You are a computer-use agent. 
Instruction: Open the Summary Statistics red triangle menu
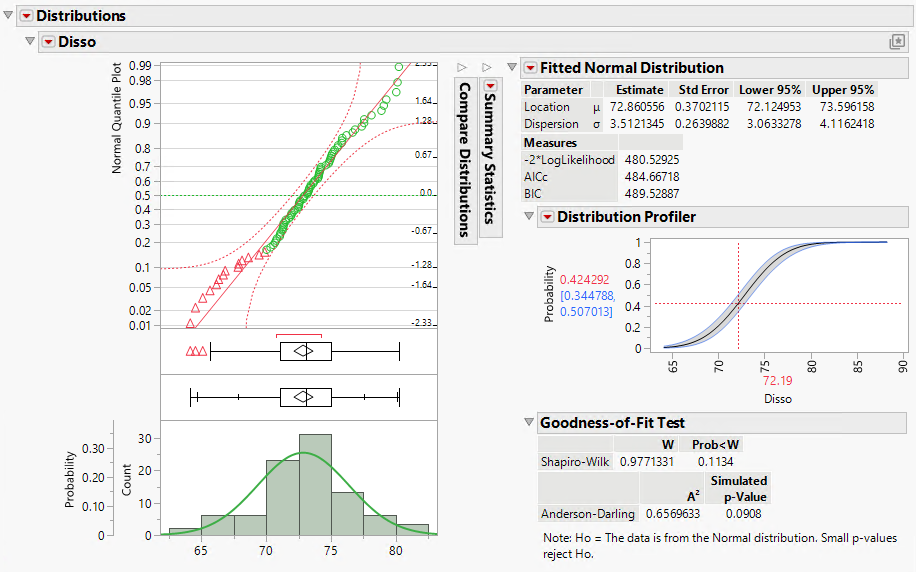coord(490,86)
